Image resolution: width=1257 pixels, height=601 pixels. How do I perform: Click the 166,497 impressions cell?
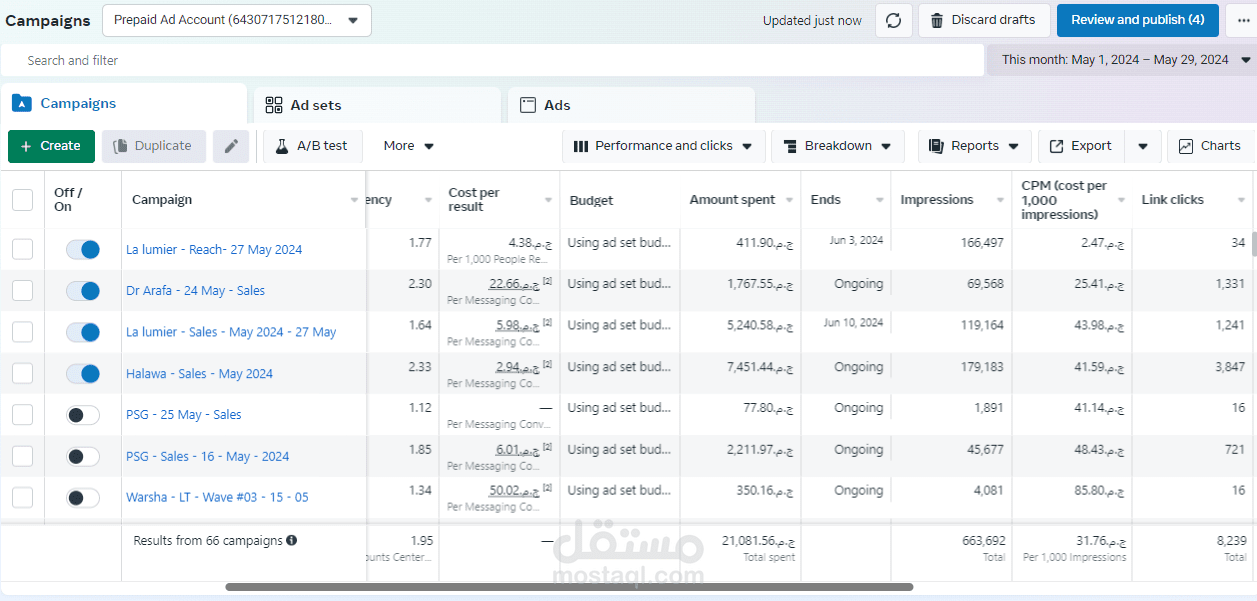point(980,243)
